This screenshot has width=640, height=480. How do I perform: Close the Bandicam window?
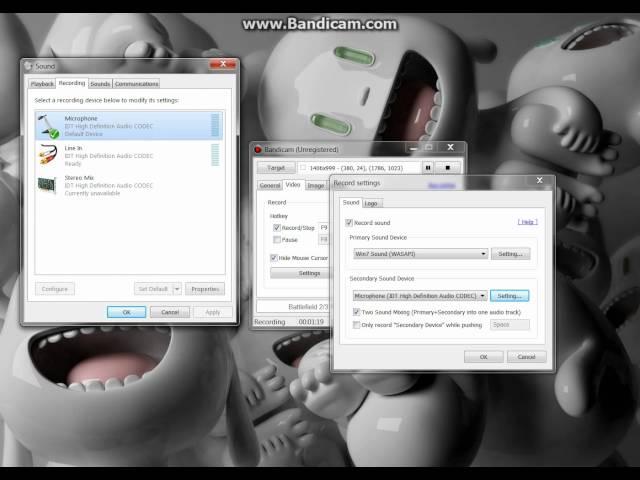tap(450, 147)
